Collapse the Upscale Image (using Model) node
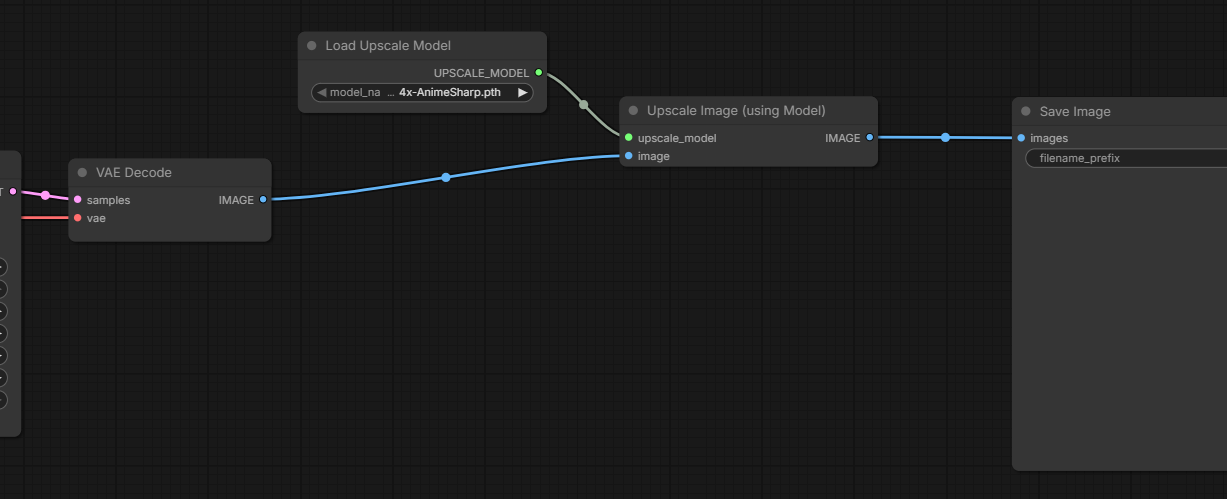 click(633, 111)
